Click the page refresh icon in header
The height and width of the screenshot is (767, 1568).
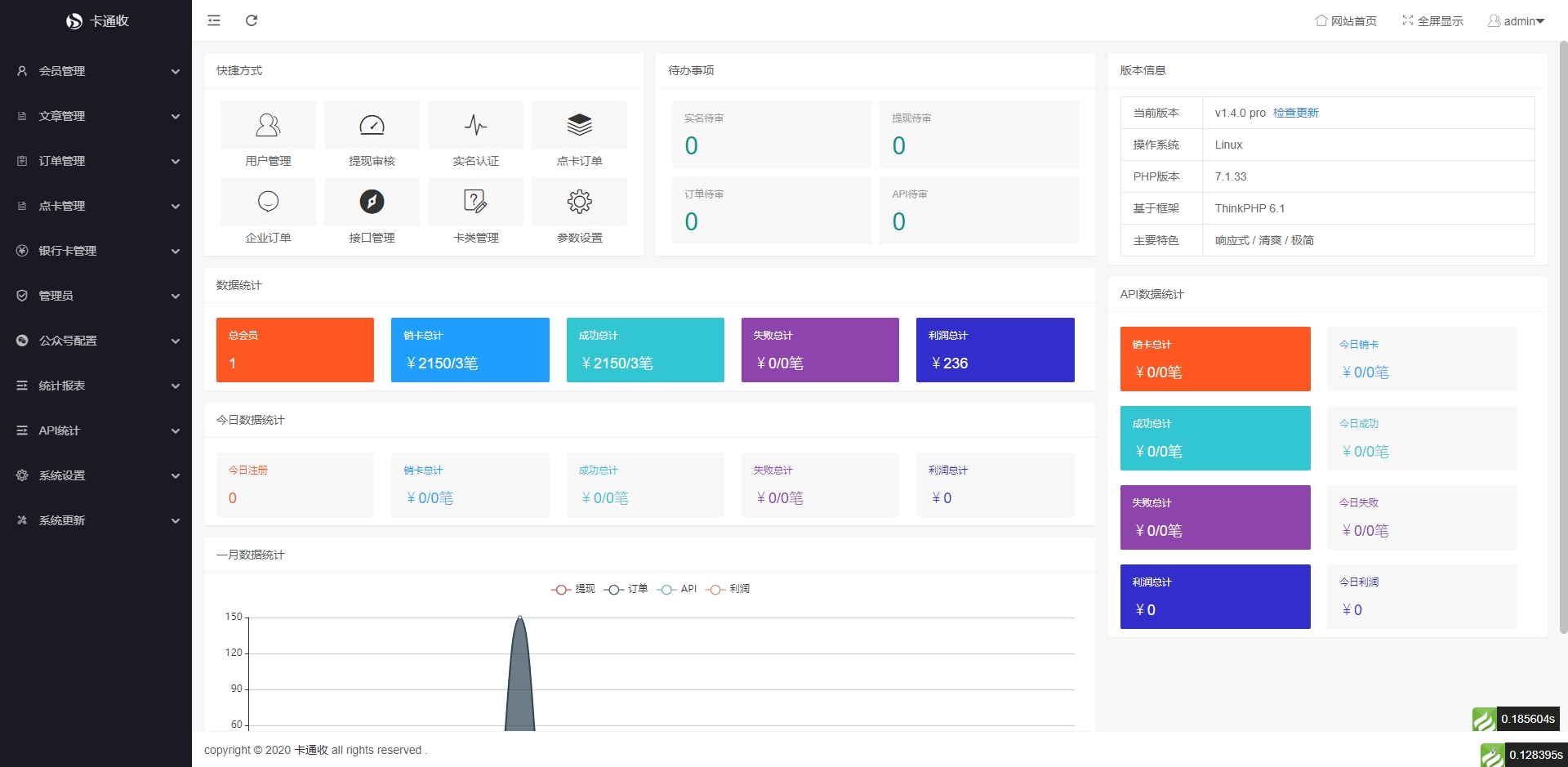tap(252, 20)
